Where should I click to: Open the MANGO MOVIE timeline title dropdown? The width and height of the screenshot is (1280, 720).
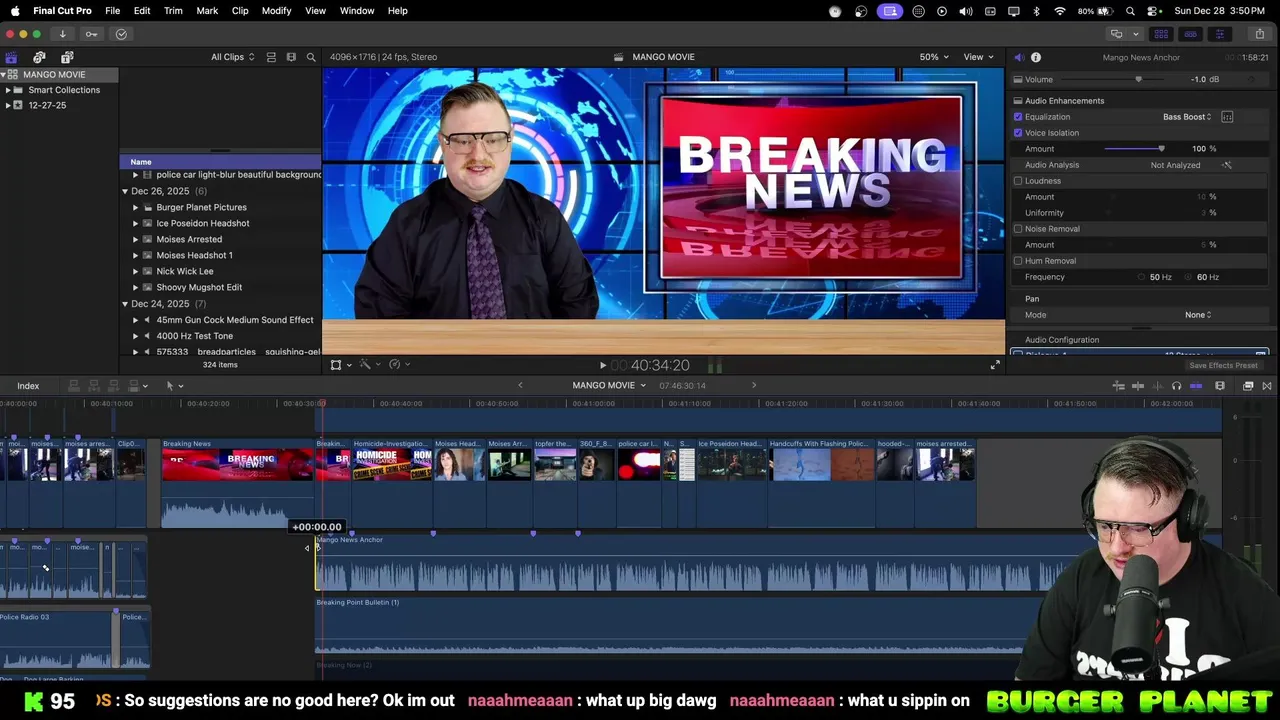pyautogui.click(x=609, y=385)
